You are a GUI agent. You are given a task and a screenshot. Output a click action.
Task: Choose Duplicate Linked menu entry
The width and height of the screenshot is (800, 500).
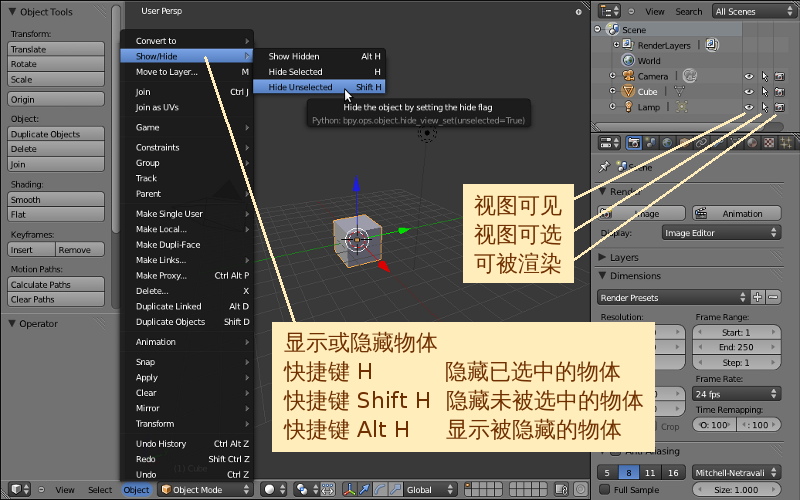pos(187,306)
